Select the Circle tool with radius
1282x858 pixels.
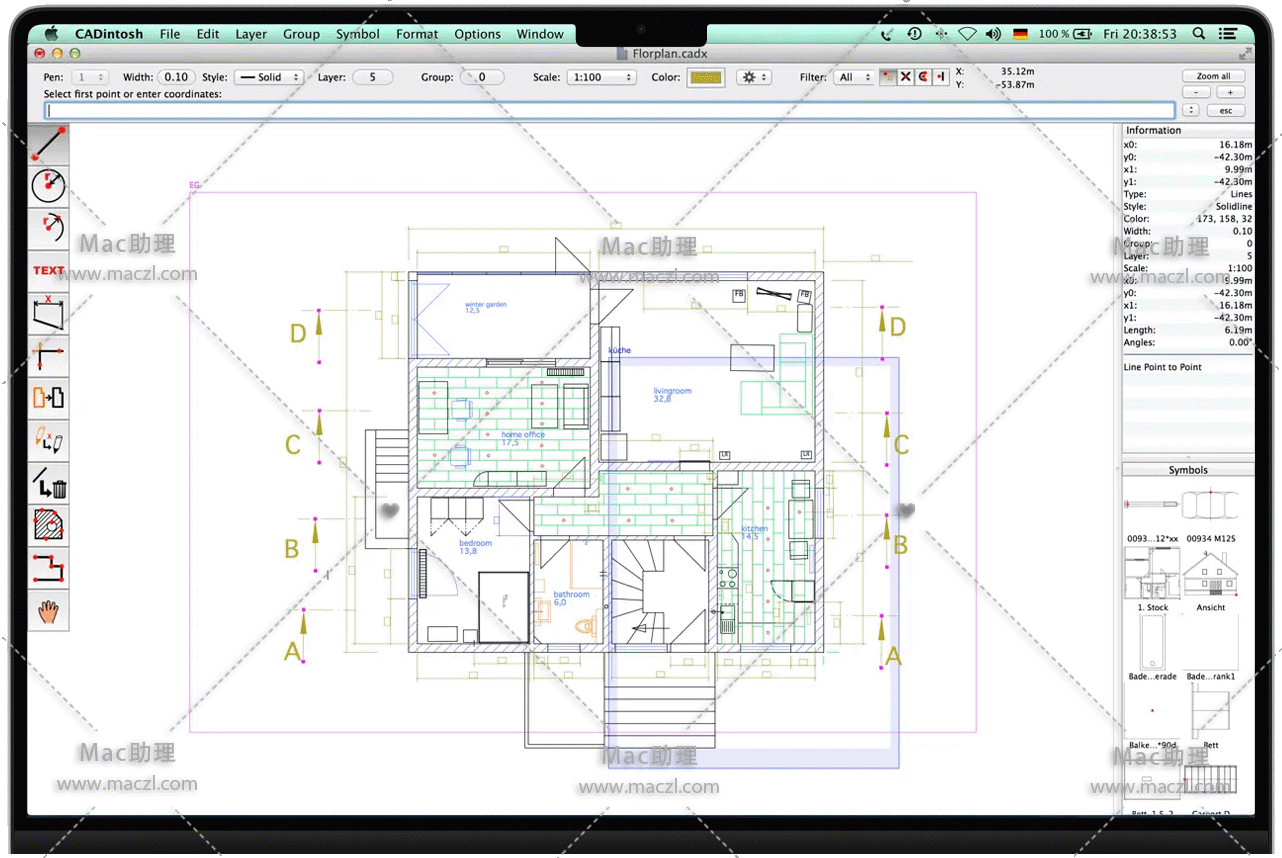[x=48, y=186]
